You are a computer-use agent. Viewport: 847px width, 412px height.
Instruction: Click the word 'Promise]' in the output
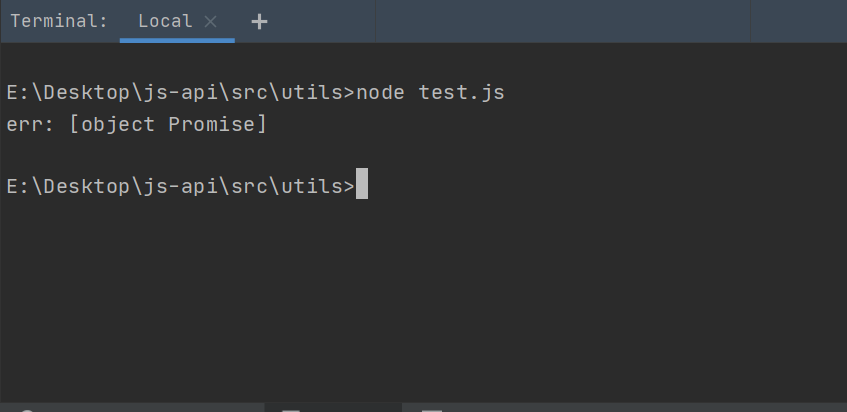(x=217, y=124)
